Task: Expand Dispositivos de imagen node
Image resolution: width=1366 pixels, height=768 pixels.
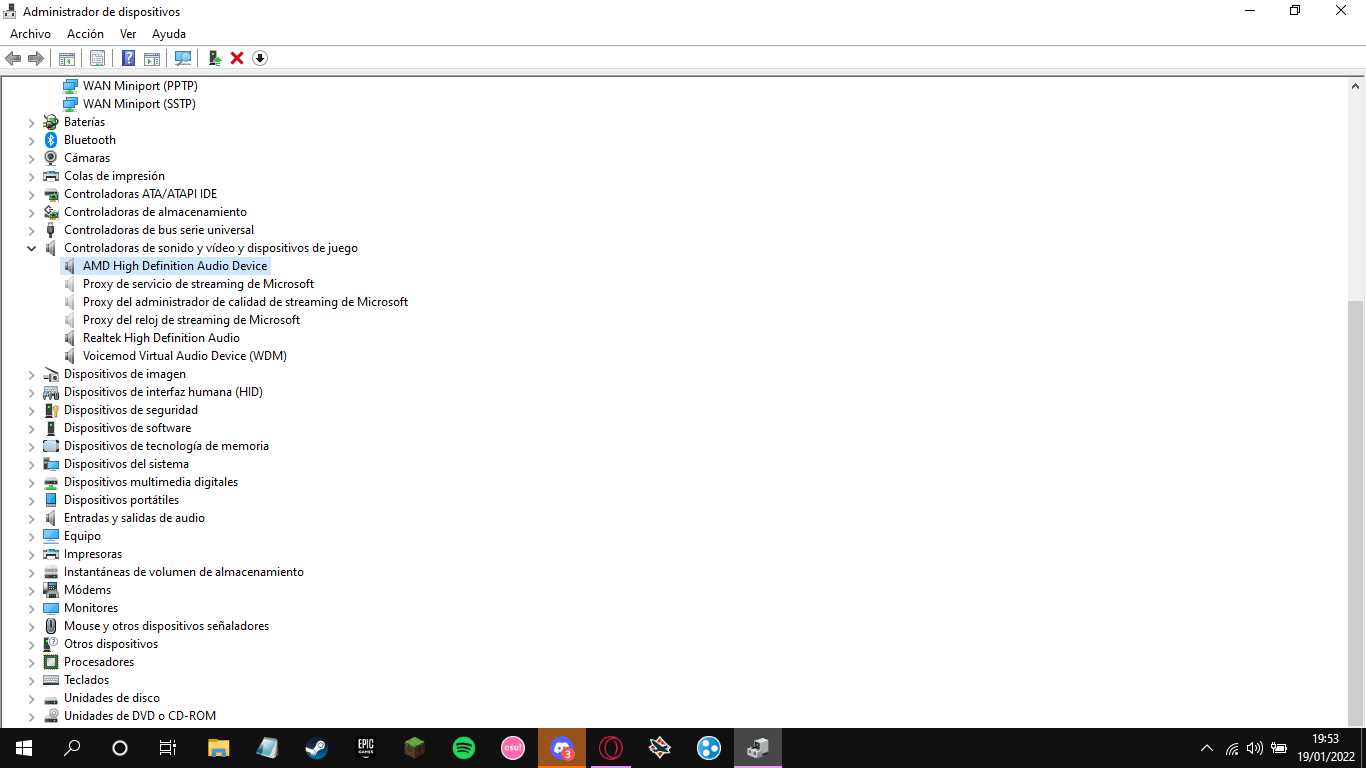Action: pos(31,374)
